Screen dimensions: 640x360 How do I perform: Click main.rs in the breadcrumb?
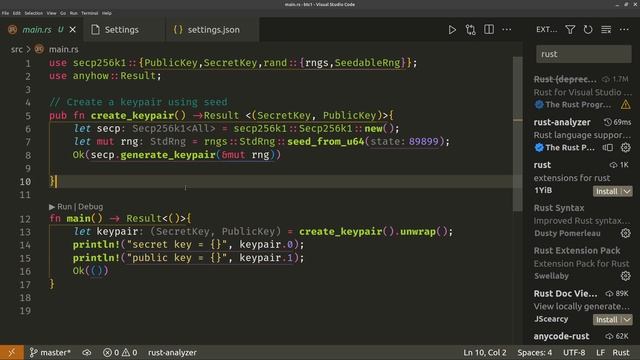tap(64, 49)
